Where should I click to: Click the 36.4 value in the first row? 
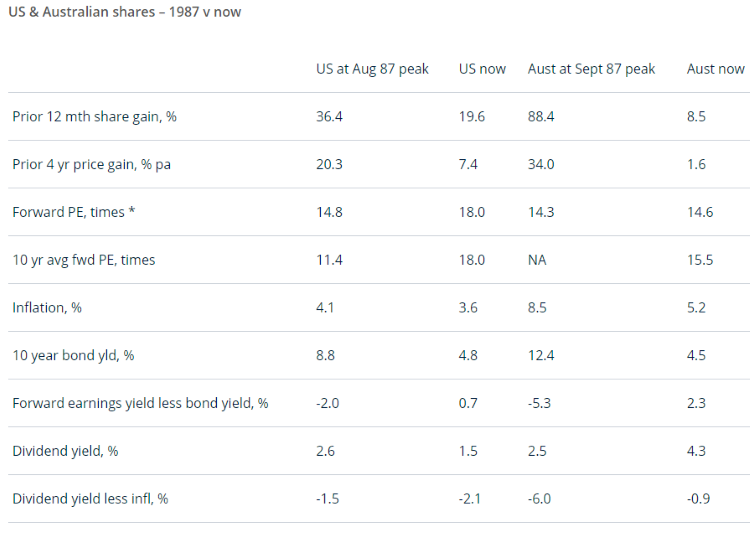[x=329, y=117]
